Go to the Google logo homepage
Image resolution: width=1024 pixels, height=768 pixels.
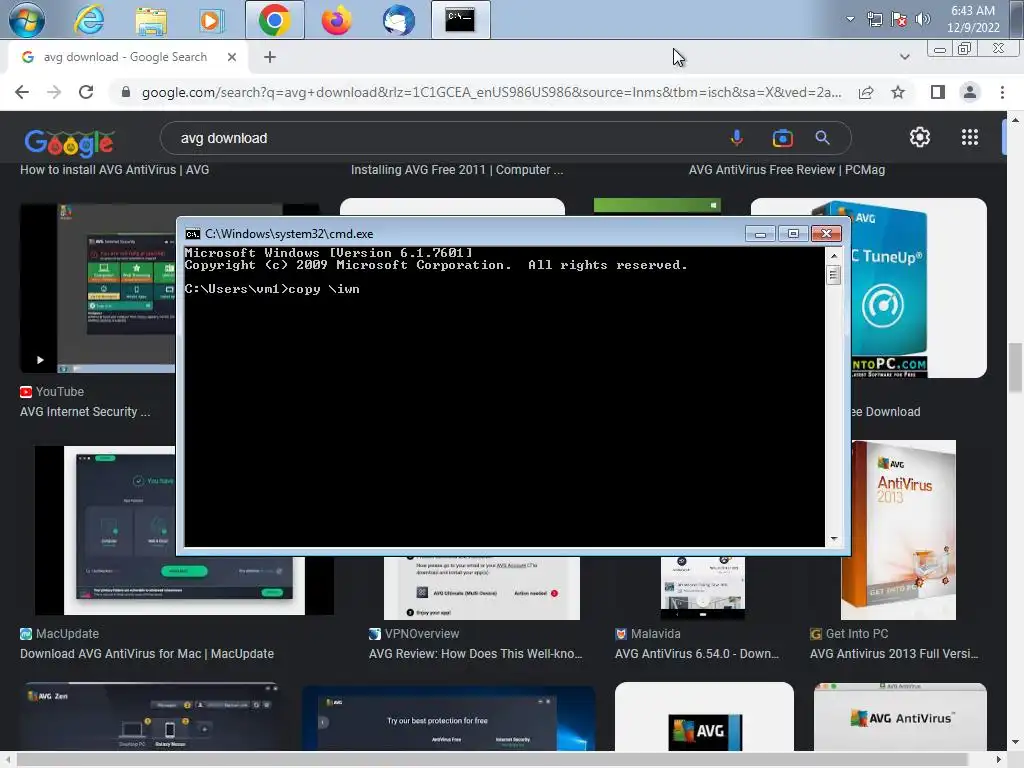click(x=69, y=142)
